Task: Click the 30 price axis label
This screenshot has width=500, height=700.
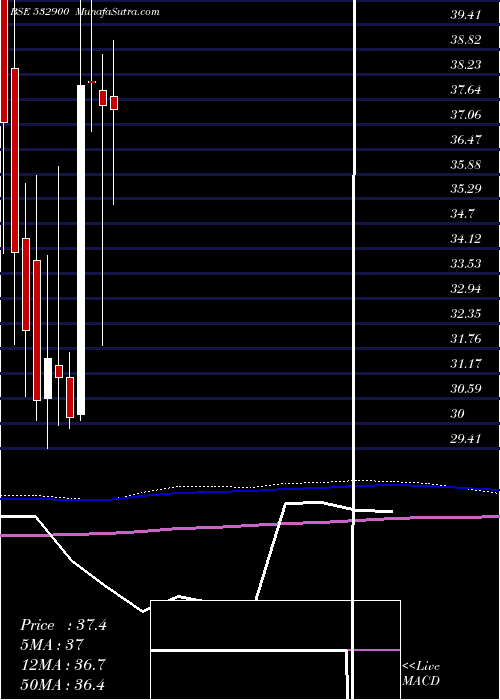Action: [x=458, y=414]
